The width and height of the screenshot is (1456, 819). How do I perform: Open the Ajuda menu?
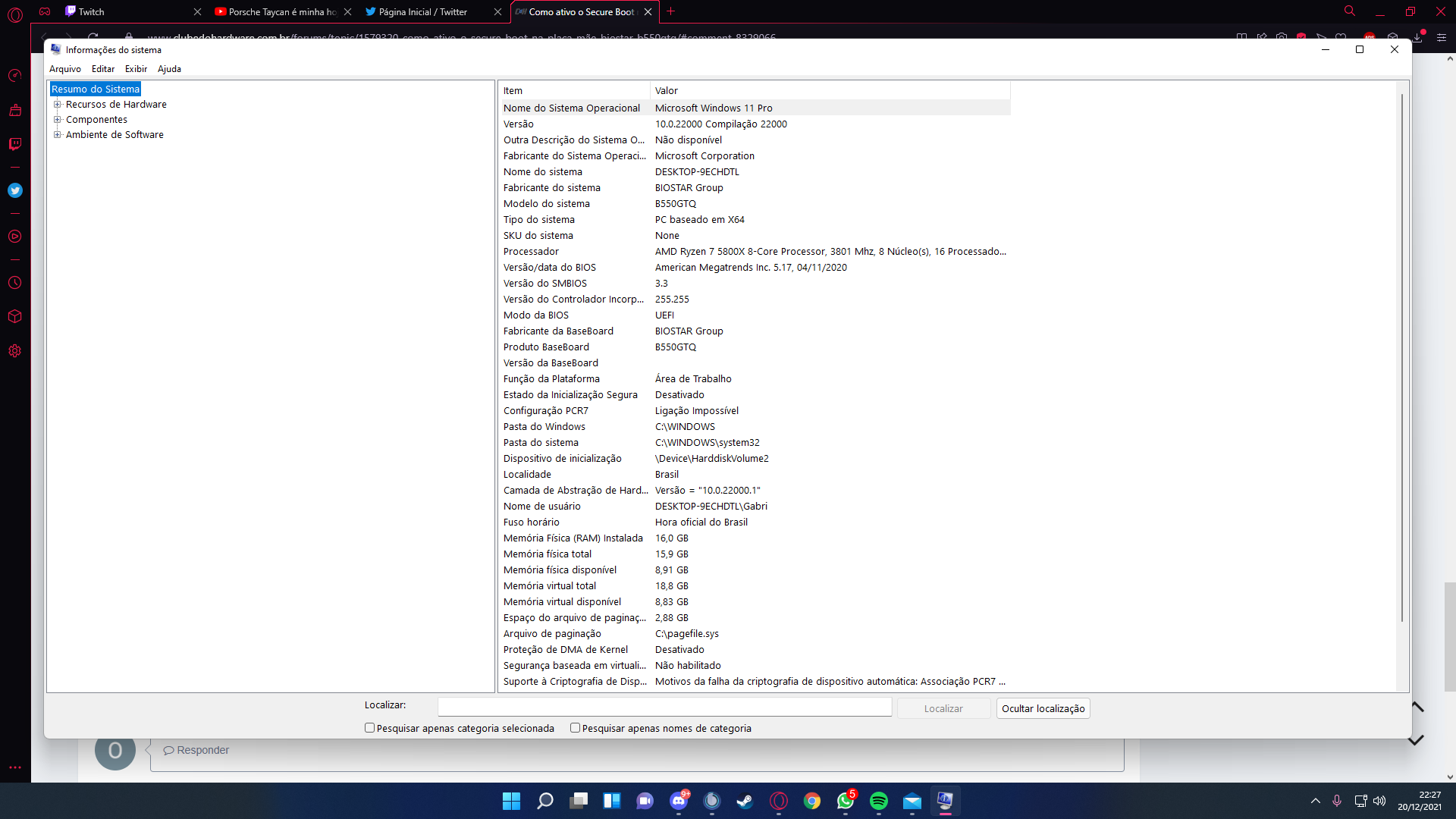(169, 69)
